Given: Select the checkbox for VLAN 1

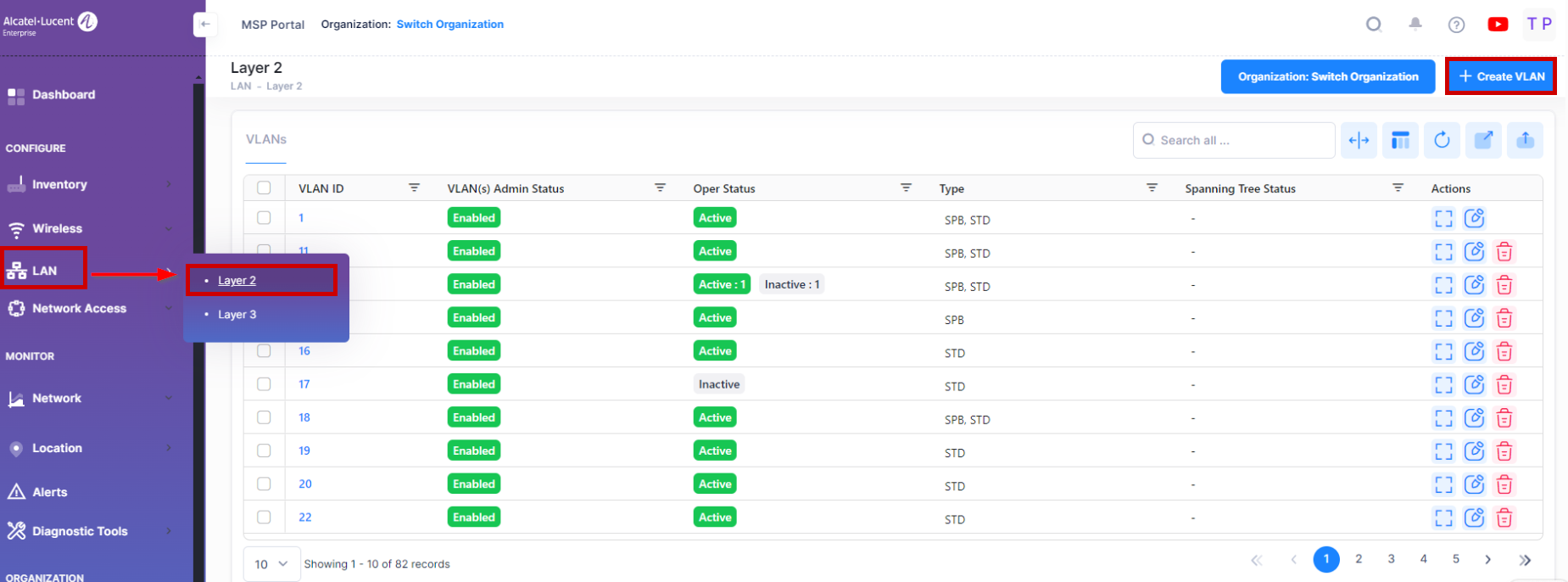Looking at the screenshot, I should point(264,218).
